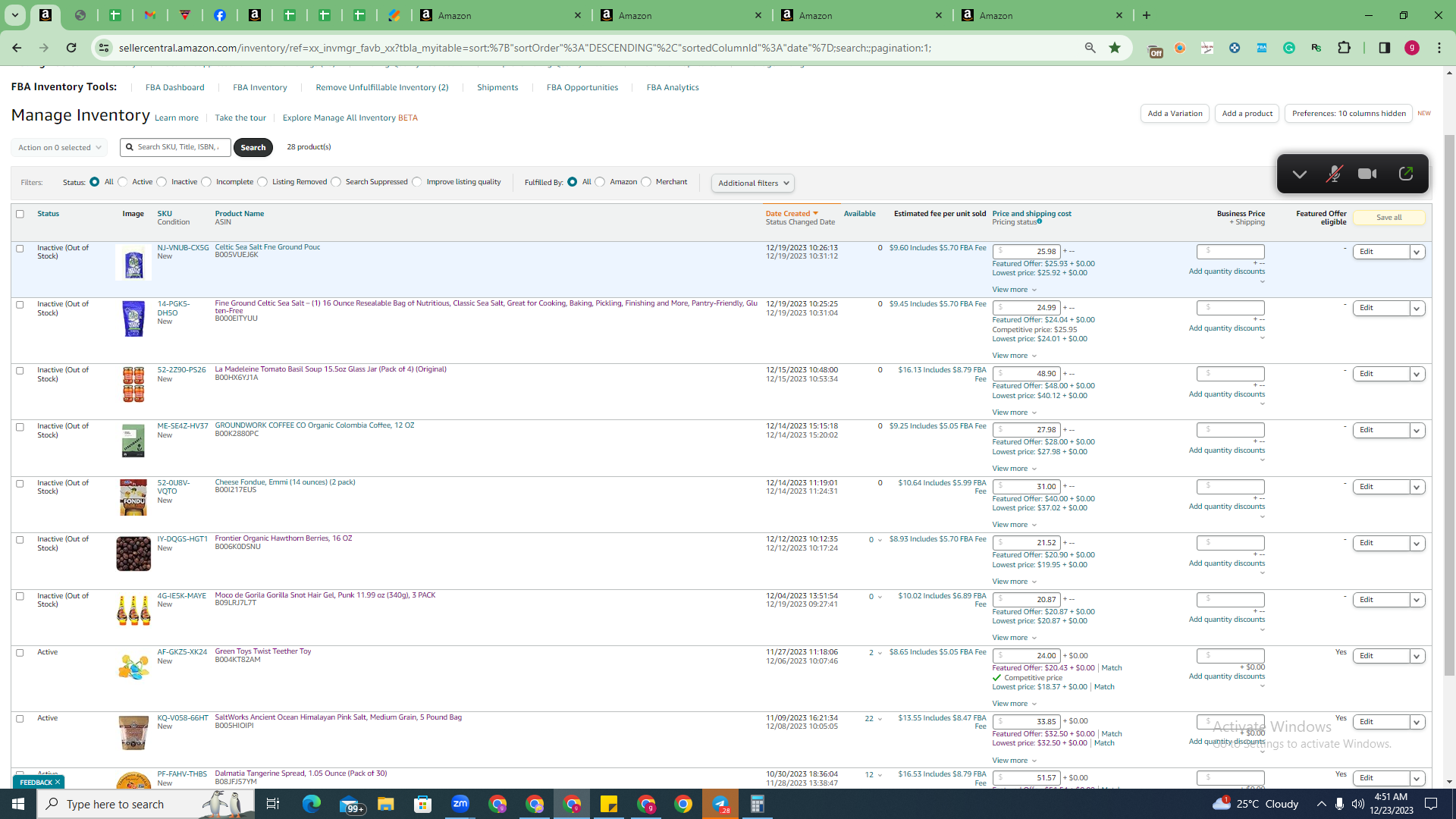Screen dimensions: 1456x819
Task: Select the Search Suppressed radio button
Action: (x=336, y=182)
